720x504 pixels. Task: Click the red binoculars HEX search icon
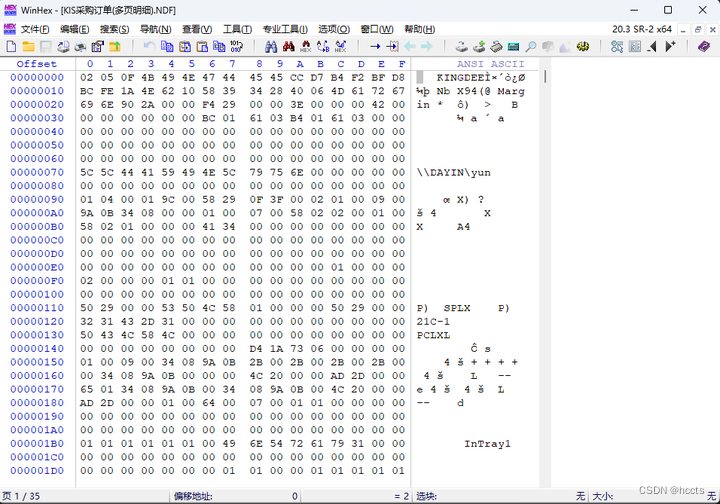point(305,46)
